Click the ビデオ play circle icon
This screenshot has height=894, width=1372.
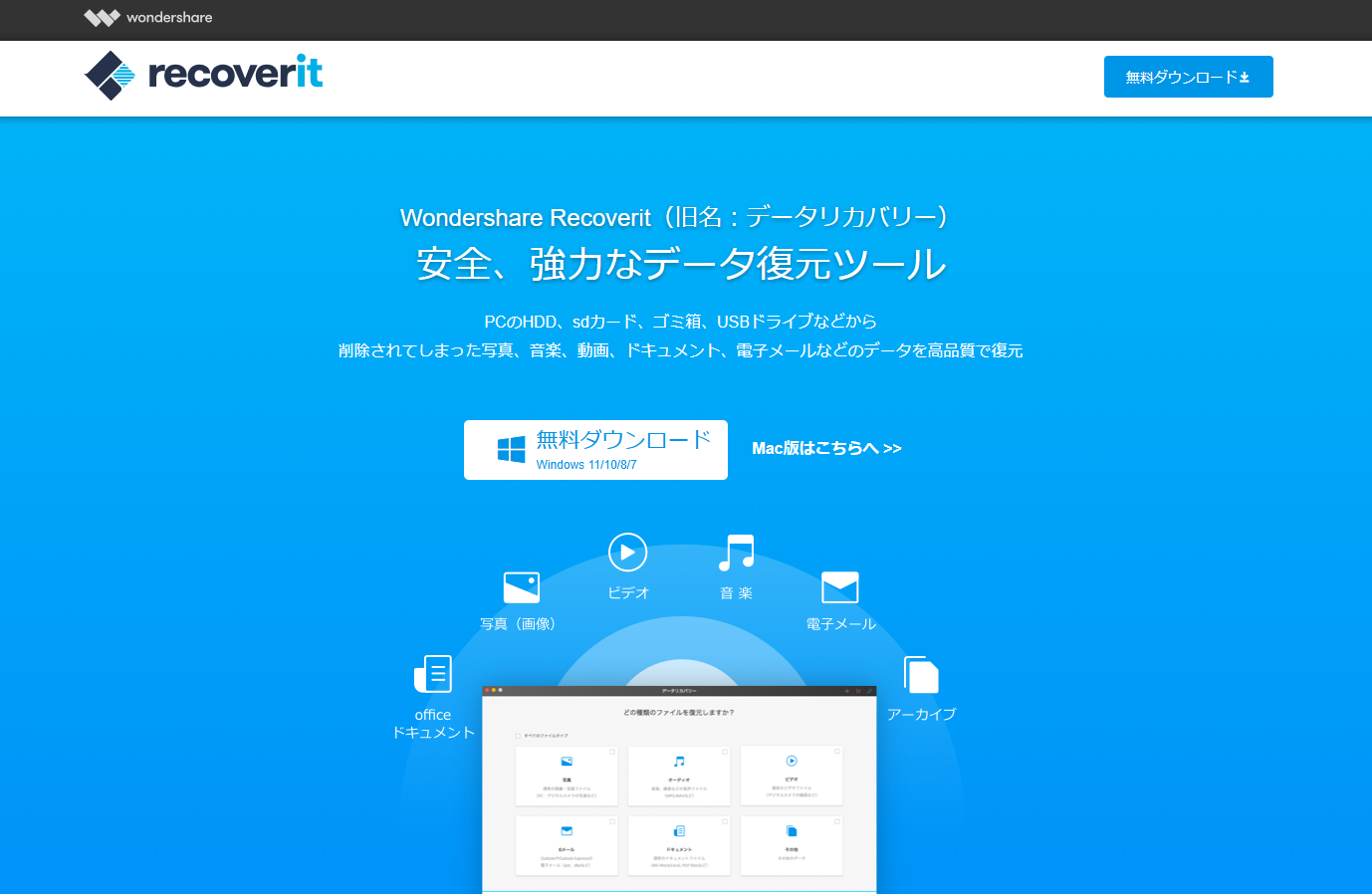coord(627,552)
